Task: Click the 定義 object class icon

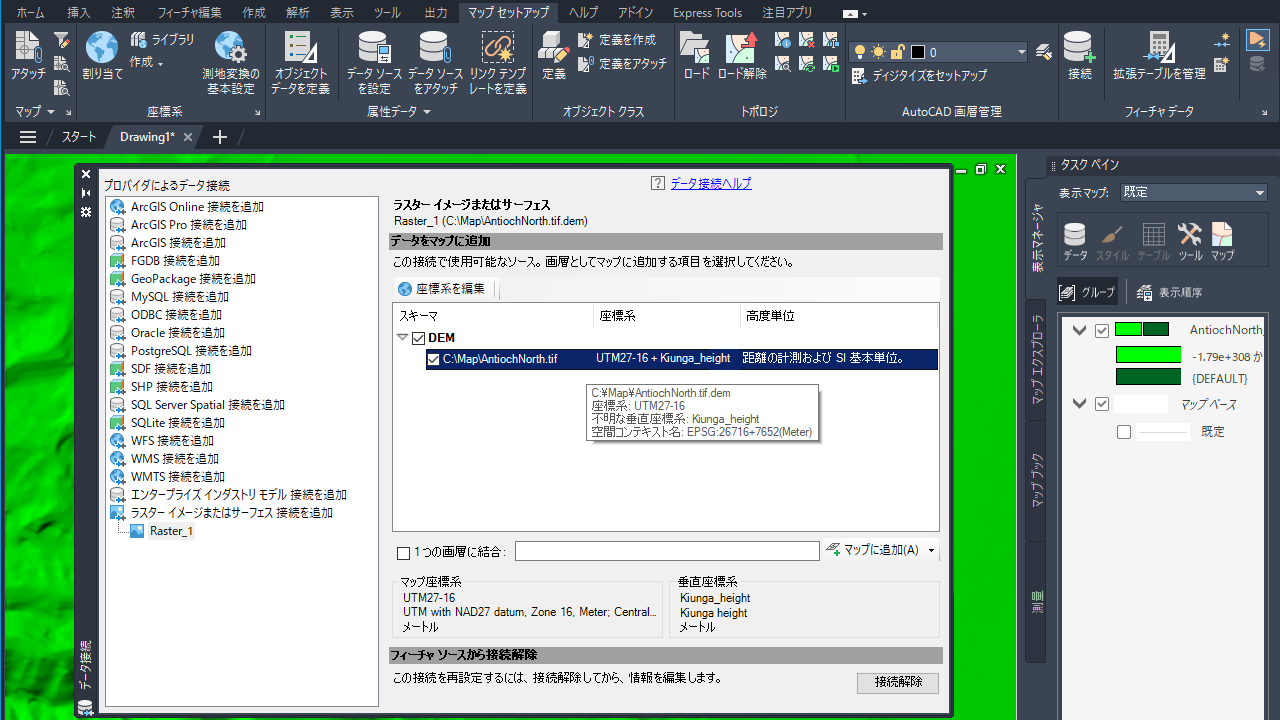Action: tap(554, 56)
